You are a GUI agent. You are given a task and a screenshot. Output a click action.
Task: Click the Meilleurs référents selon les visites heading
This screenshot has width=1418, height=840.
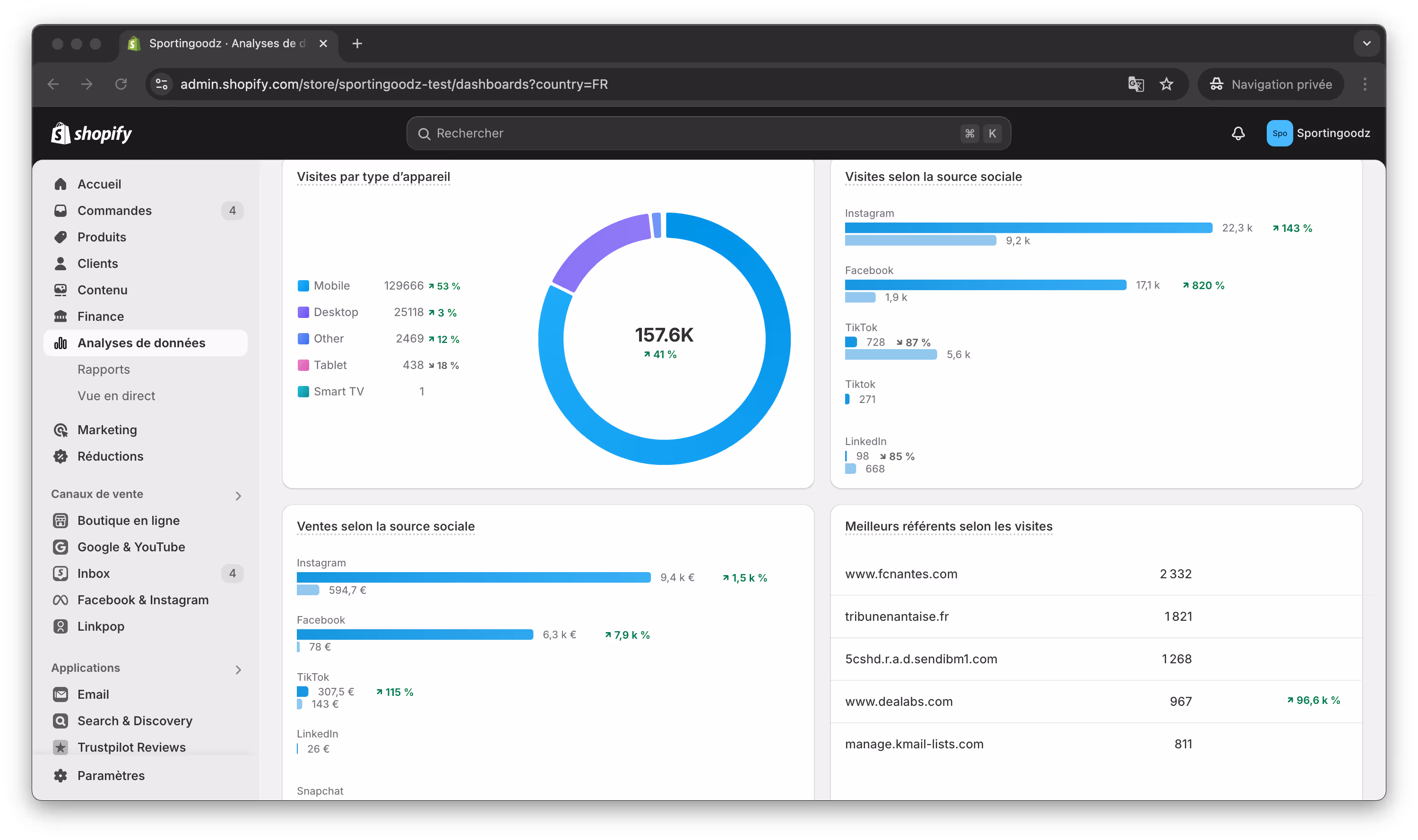(948, 526)
